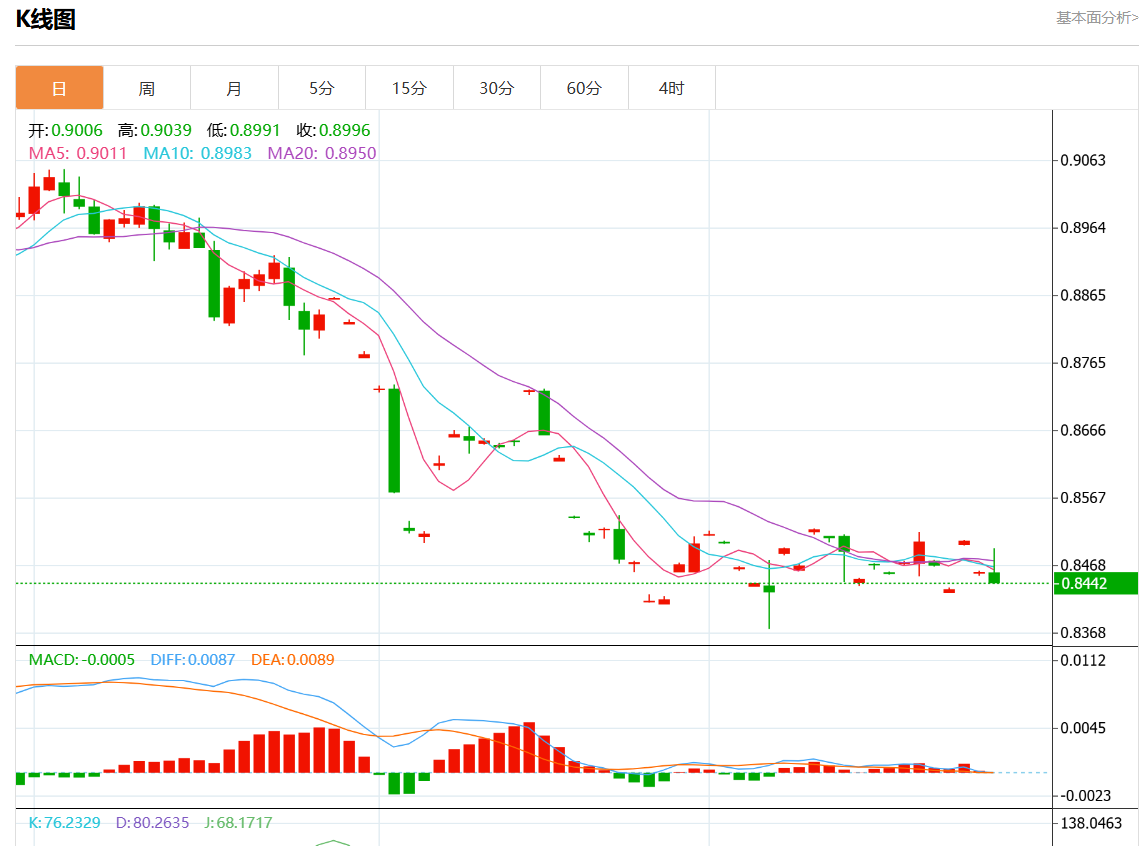Click the MA10: 0.8983 indicator label
The image size is (1142, 846).
point(197,153)
